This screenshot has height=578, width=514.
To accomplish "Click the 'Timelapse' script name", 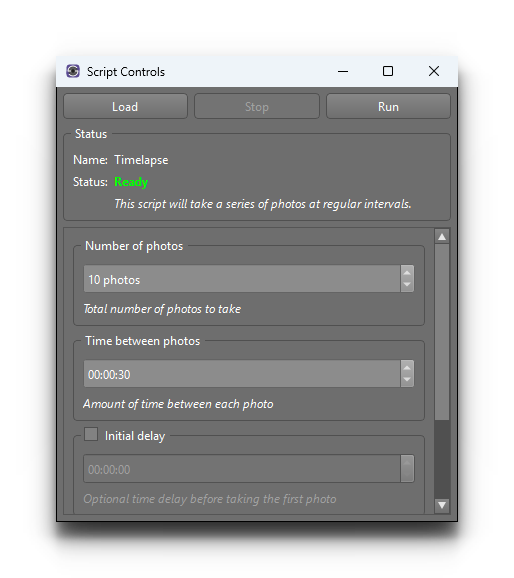I will click(x=141, y=160).
